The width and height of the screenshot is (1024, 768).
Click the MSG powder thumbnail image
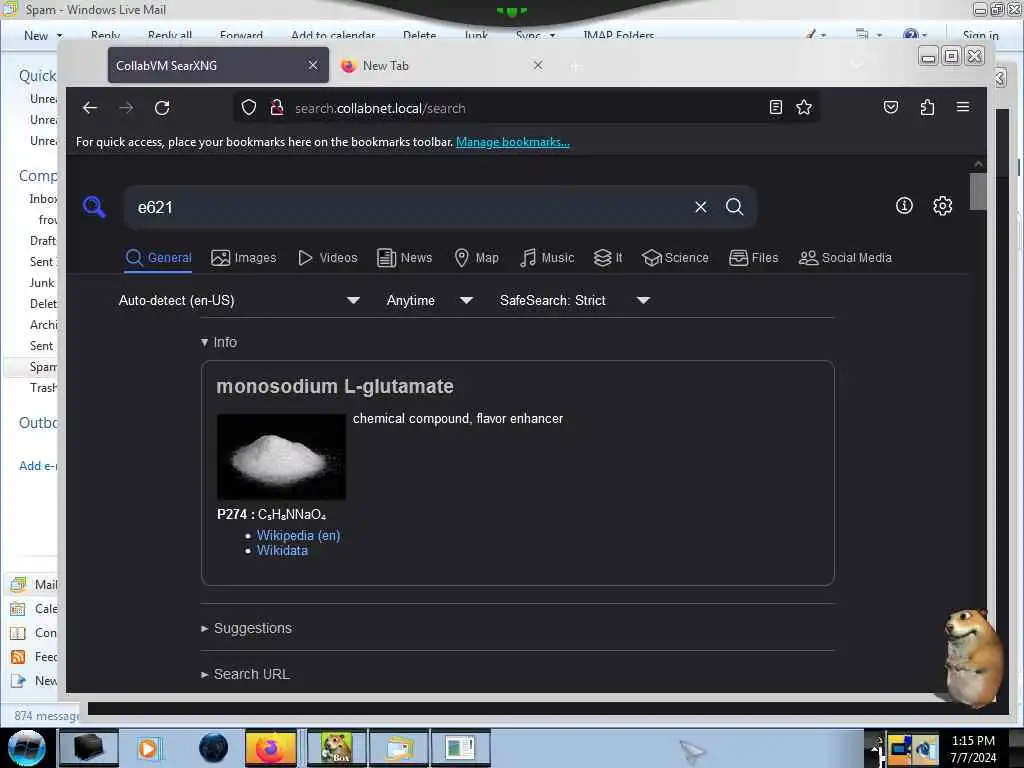281,456
